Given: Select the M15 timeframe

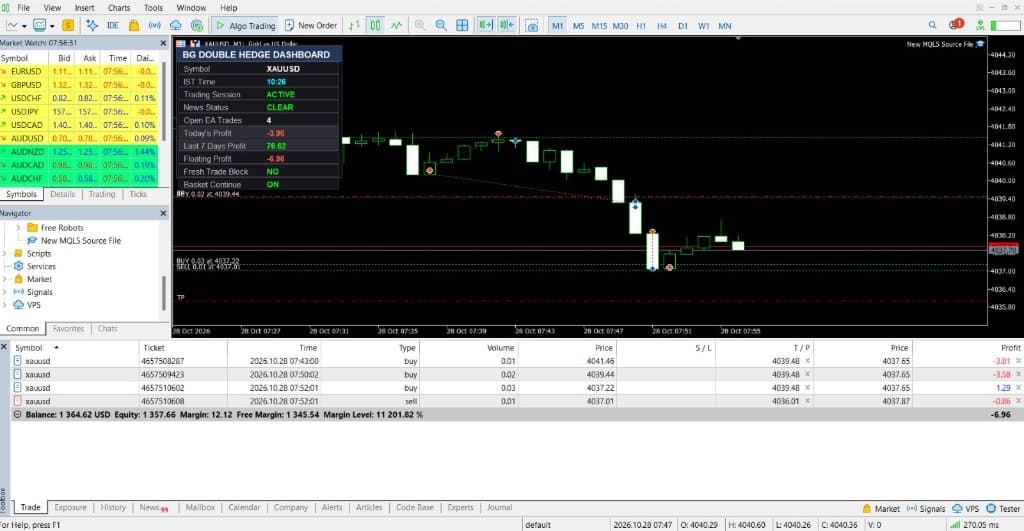Looking at the screenshot, I should click(x=599, y=26).
